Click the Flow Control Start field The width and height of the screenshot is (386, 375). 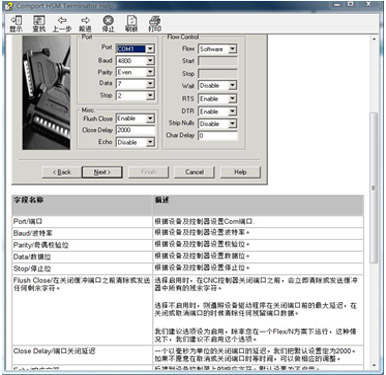click(217, 61)
